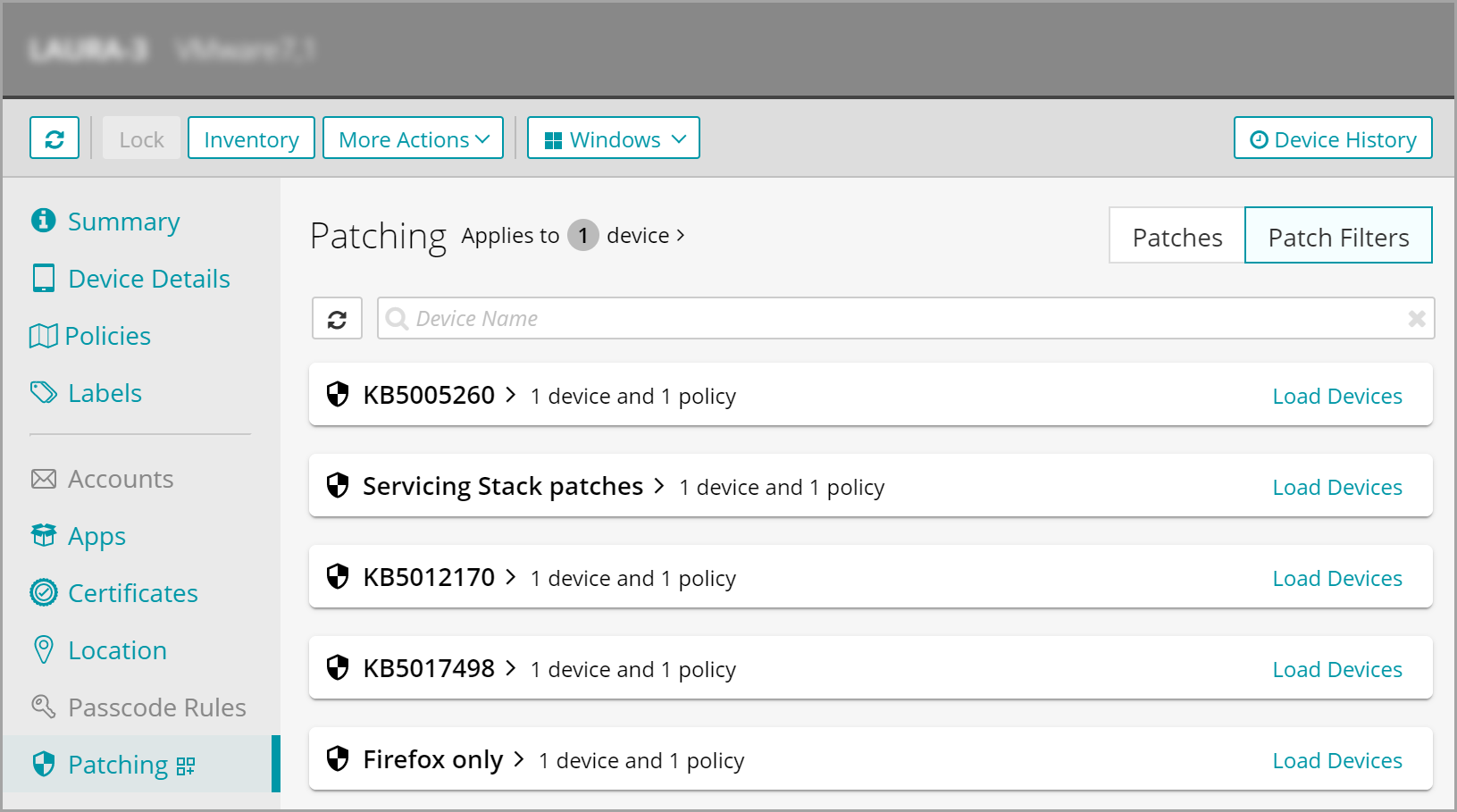The height and width of the screenshot is (812, 1457).
Task: Click the device refresh icon in toolbar
Action: (54, 138)
